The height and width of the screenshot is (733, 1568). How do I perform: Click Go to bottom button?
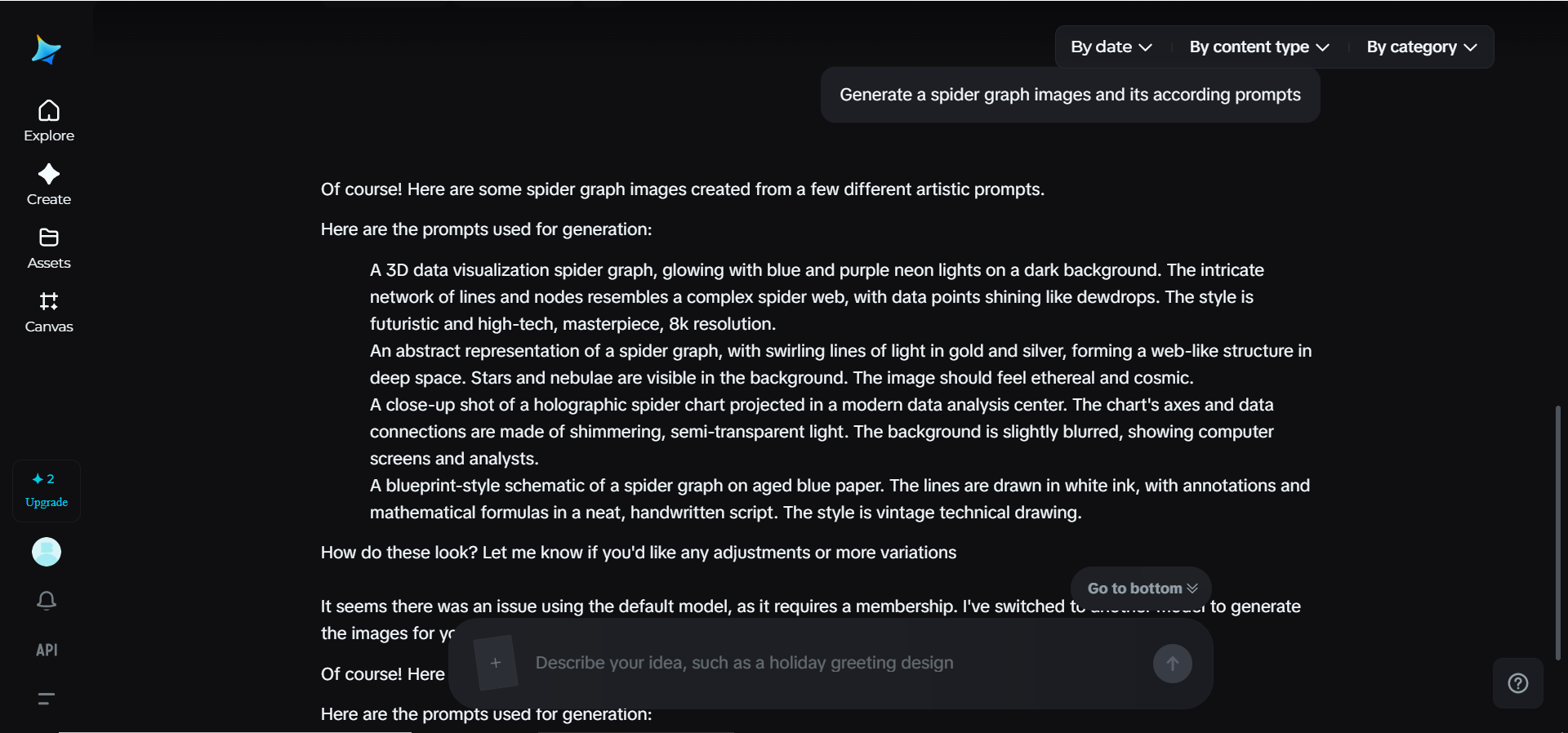[1141, 588]
